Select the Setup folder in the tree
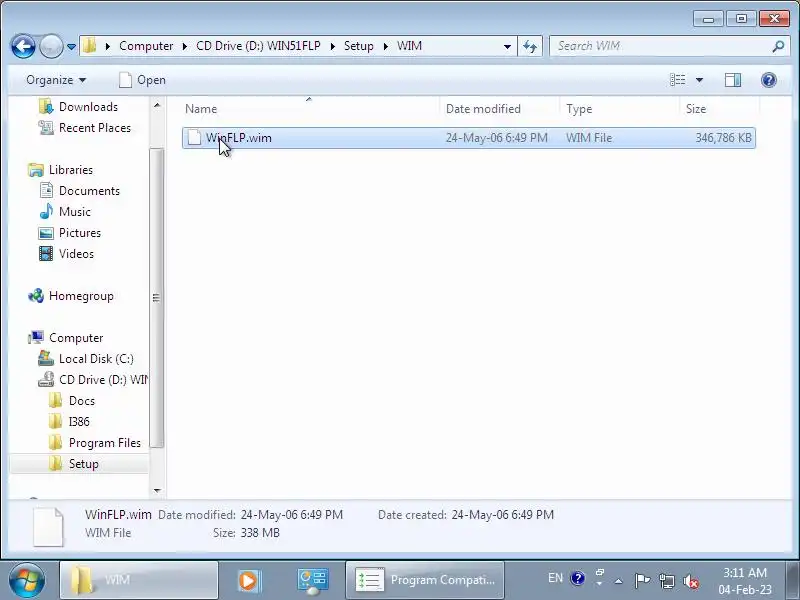This screenshot has height=600, width=800. click(79, 464)
